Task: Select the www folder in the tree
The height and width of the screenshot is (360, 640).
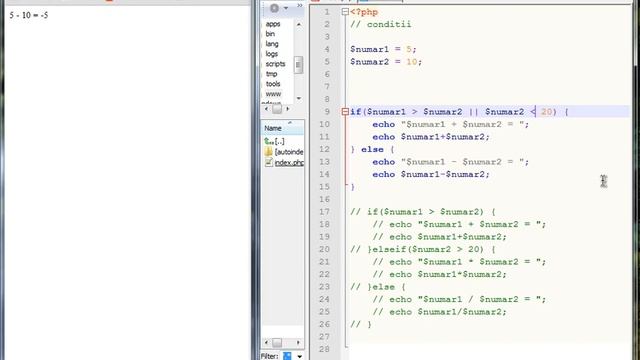Action: point(273,94)
